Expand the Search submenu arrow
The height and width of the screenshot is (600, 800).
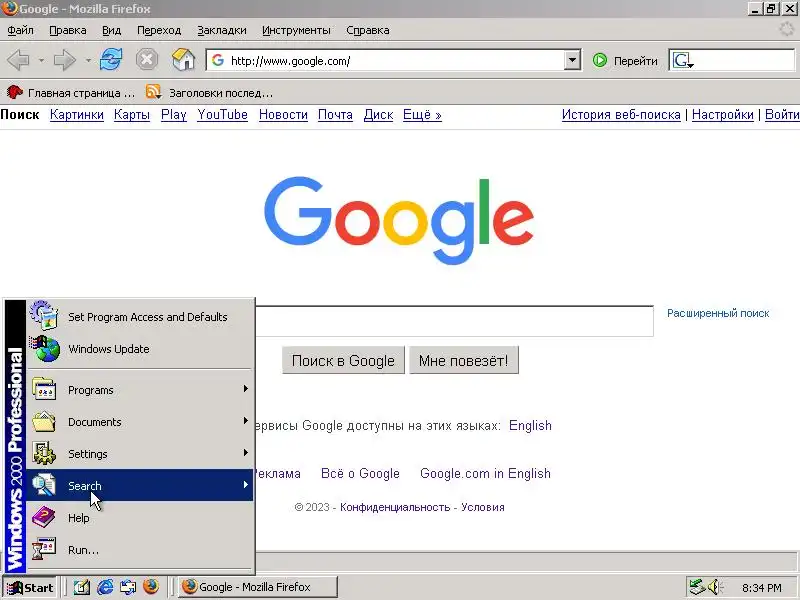pyautogui.click(x=245, y=484)
